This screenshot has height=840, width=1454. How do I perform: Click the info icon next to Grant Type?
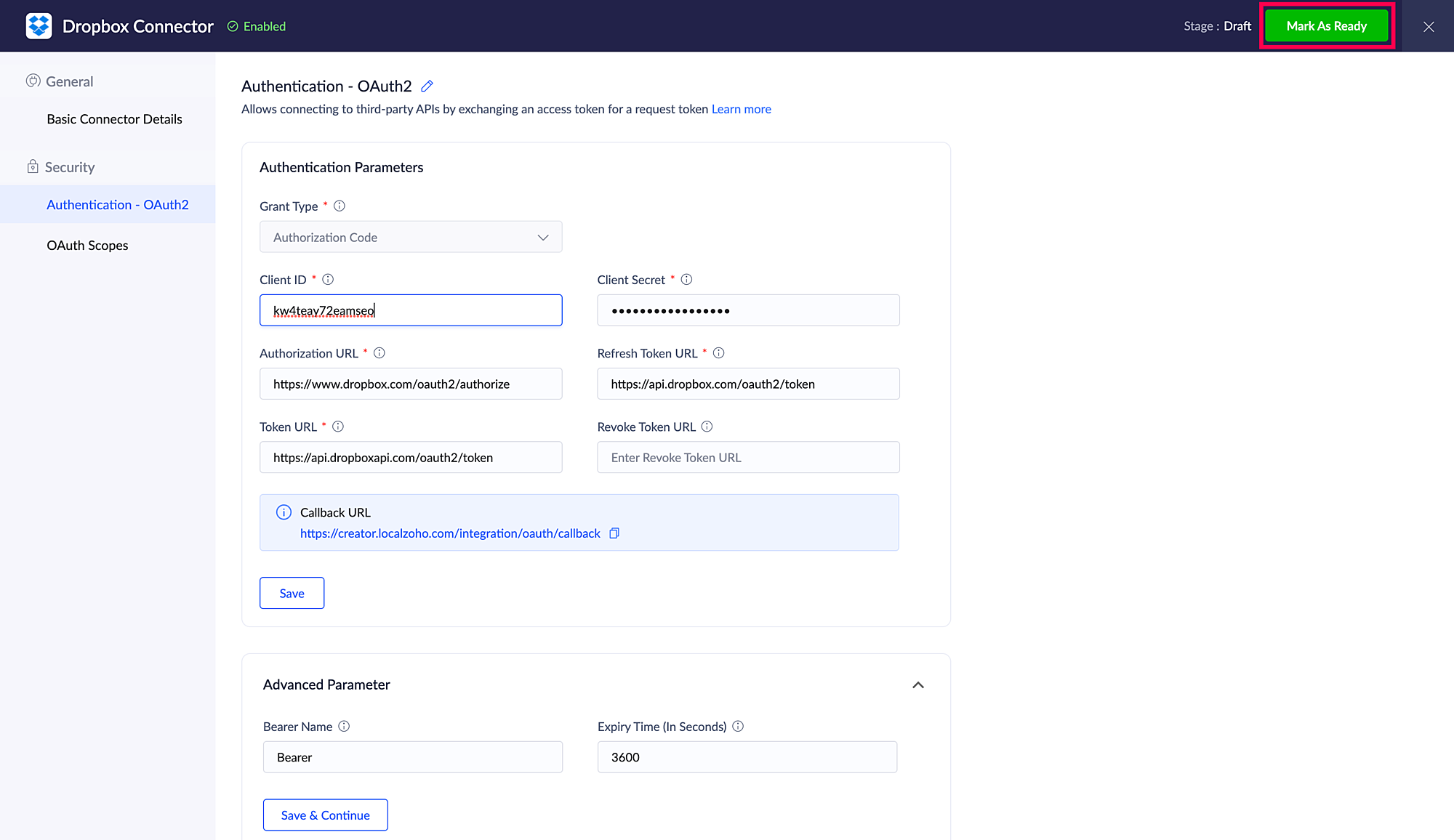[x=340, y=206]
